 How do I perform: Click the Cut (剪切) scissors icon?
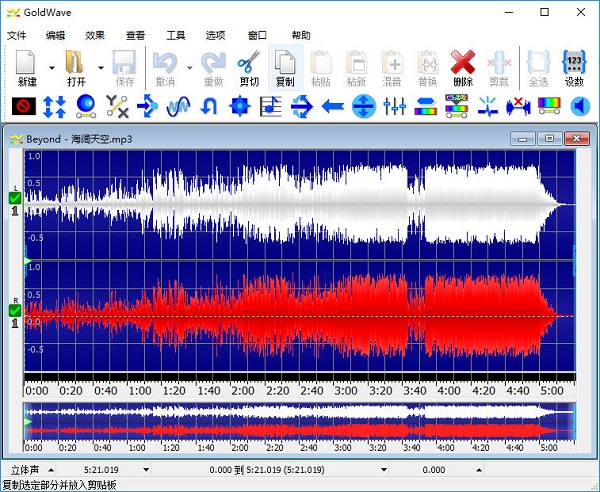click(247, 62)
